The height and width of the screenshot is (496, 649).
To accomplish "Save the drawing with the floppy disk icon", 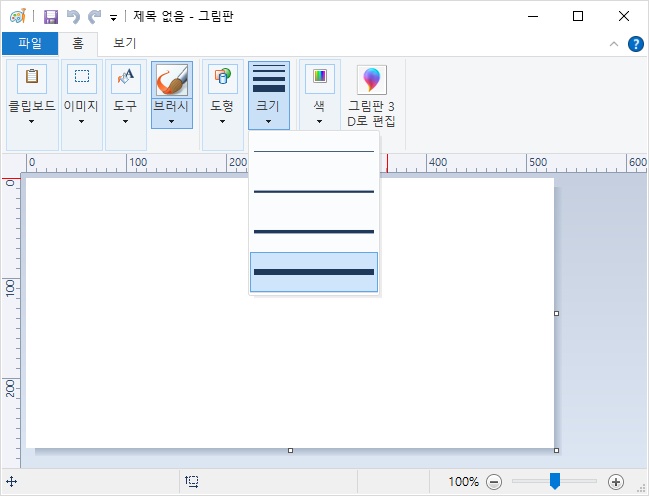I will click(x=51, y=17).
